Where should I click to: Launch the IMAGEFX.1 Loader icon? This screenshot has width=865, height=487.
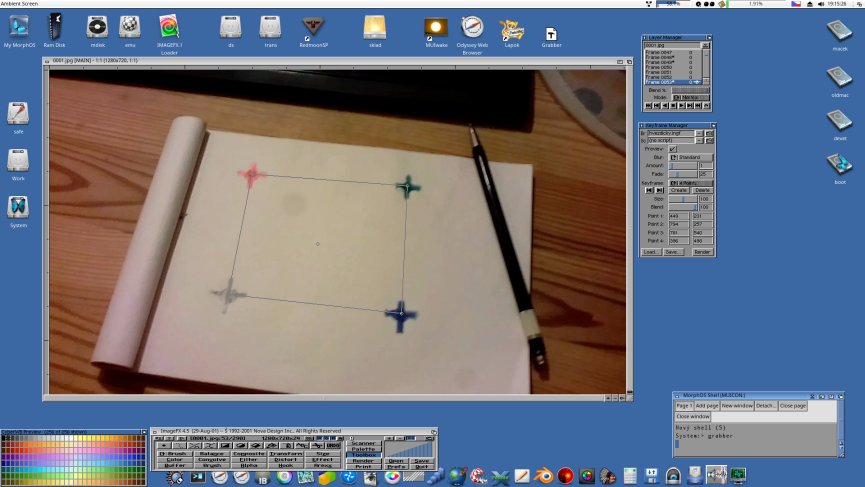[169, 28]
